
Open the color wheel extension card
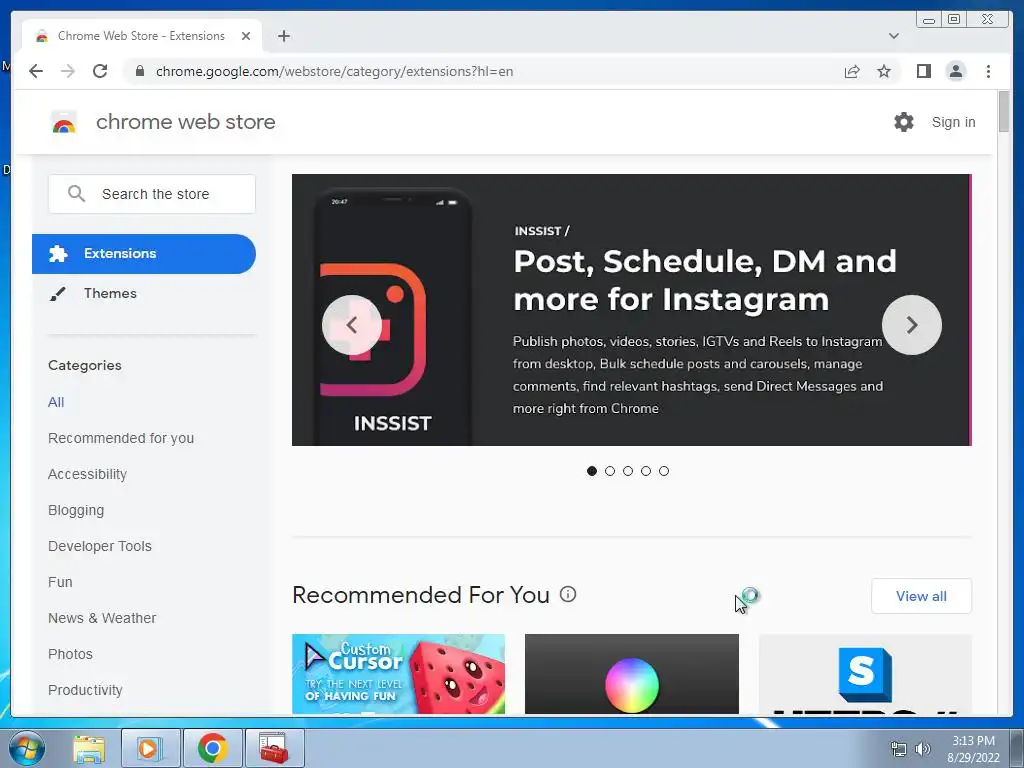(x=632, y=674)
